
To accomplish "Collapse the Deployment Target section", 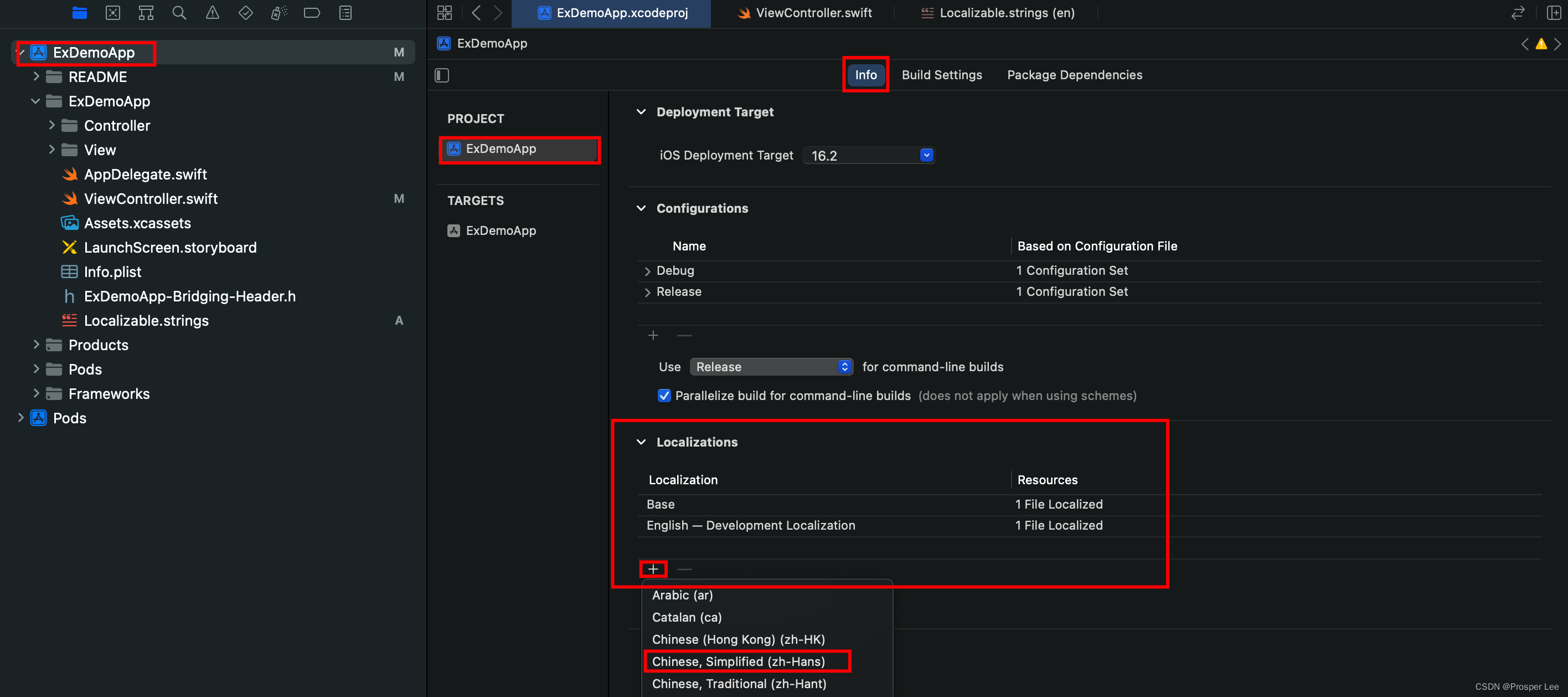I will click(x=641, y=111).
